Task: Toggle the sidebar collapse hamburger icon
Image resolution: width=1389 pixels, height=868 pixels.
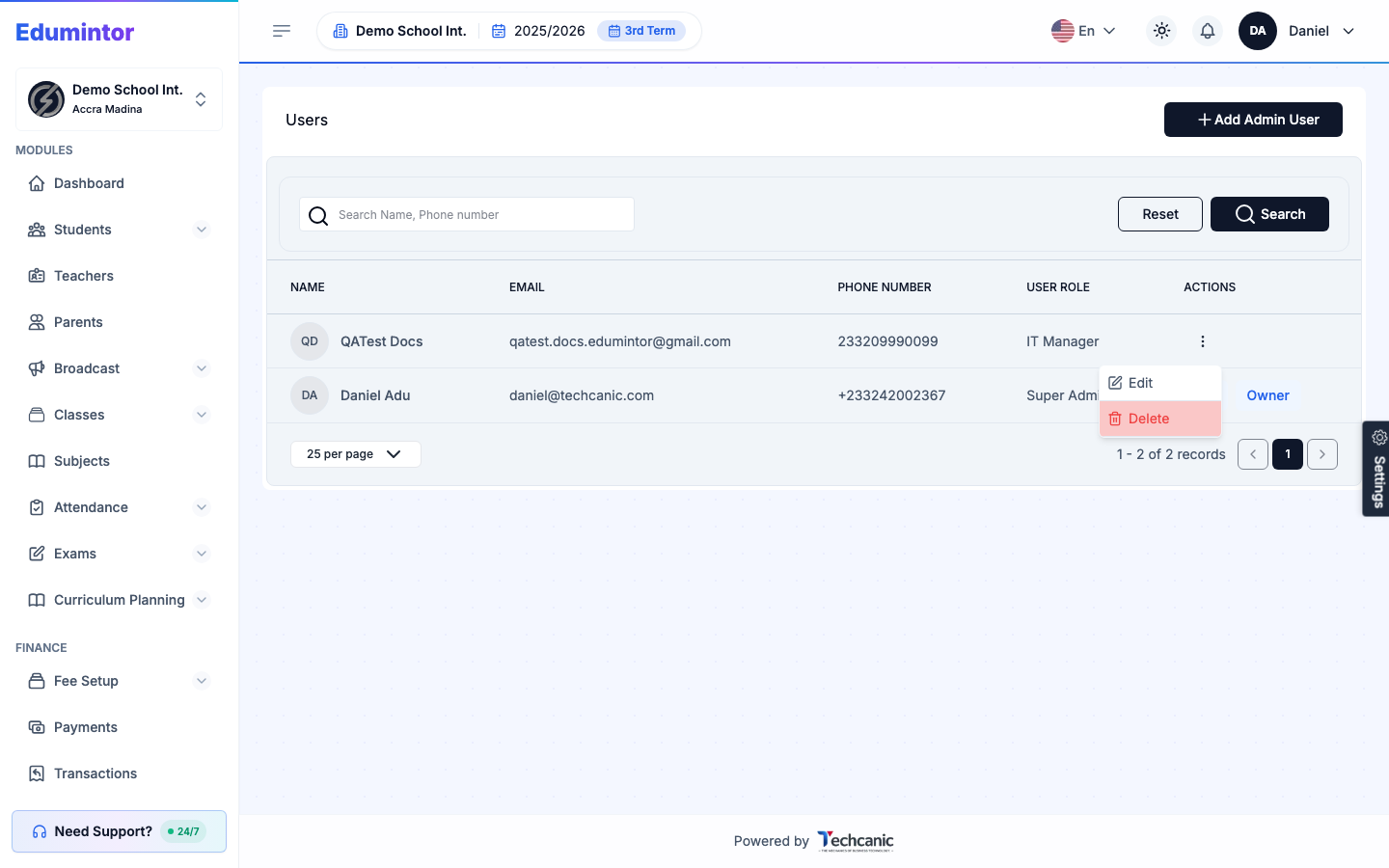Action: (x=282, y=31)
